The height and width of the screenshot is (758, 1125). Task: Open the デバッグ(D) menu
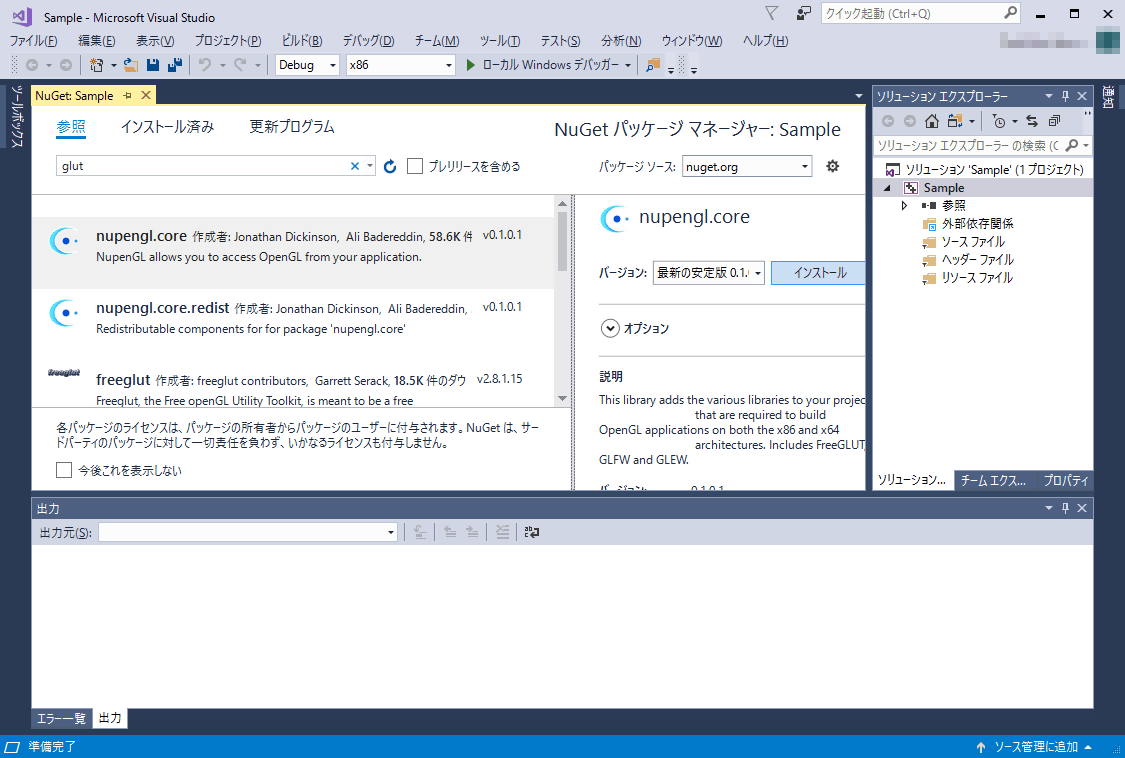coord(368,41)
